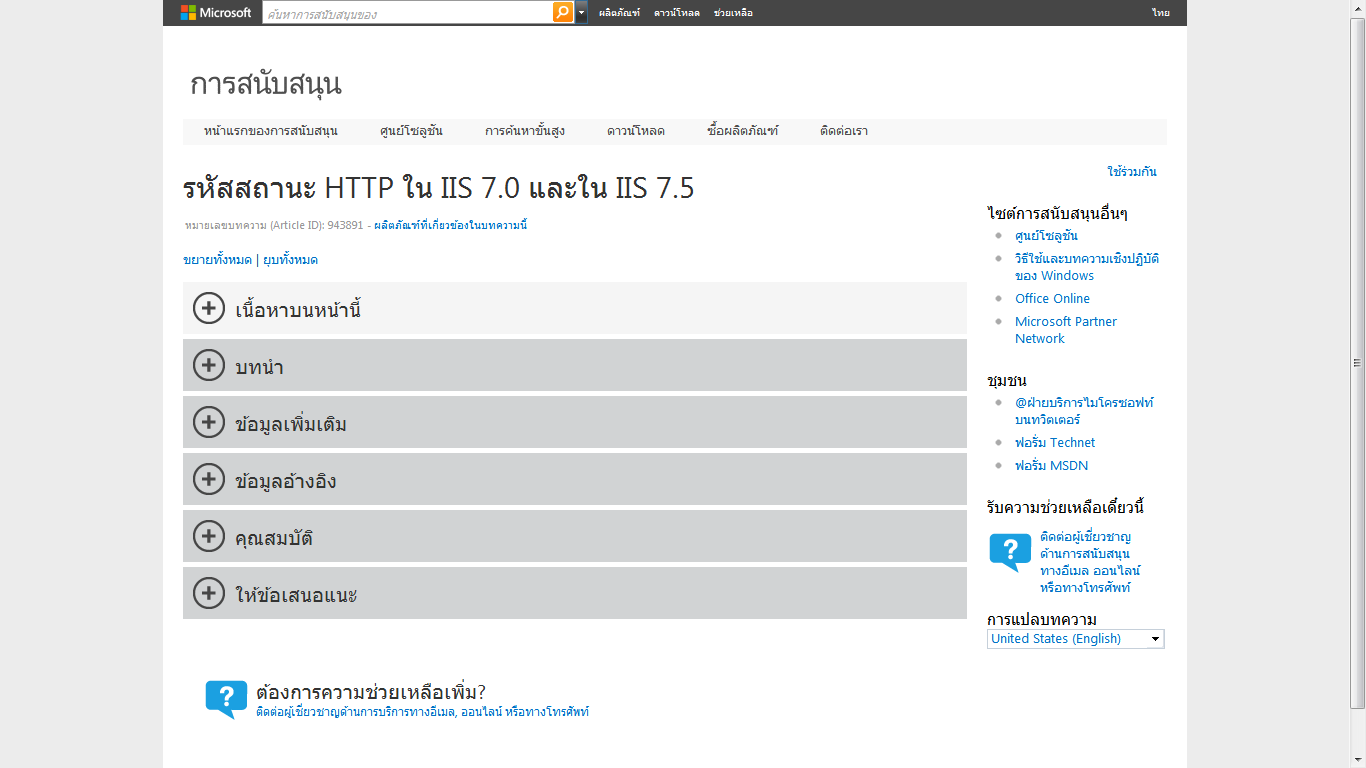Open the ศูนย์โซลูชัน navigation tab
Screen dimensions: 1366x768
411,131
